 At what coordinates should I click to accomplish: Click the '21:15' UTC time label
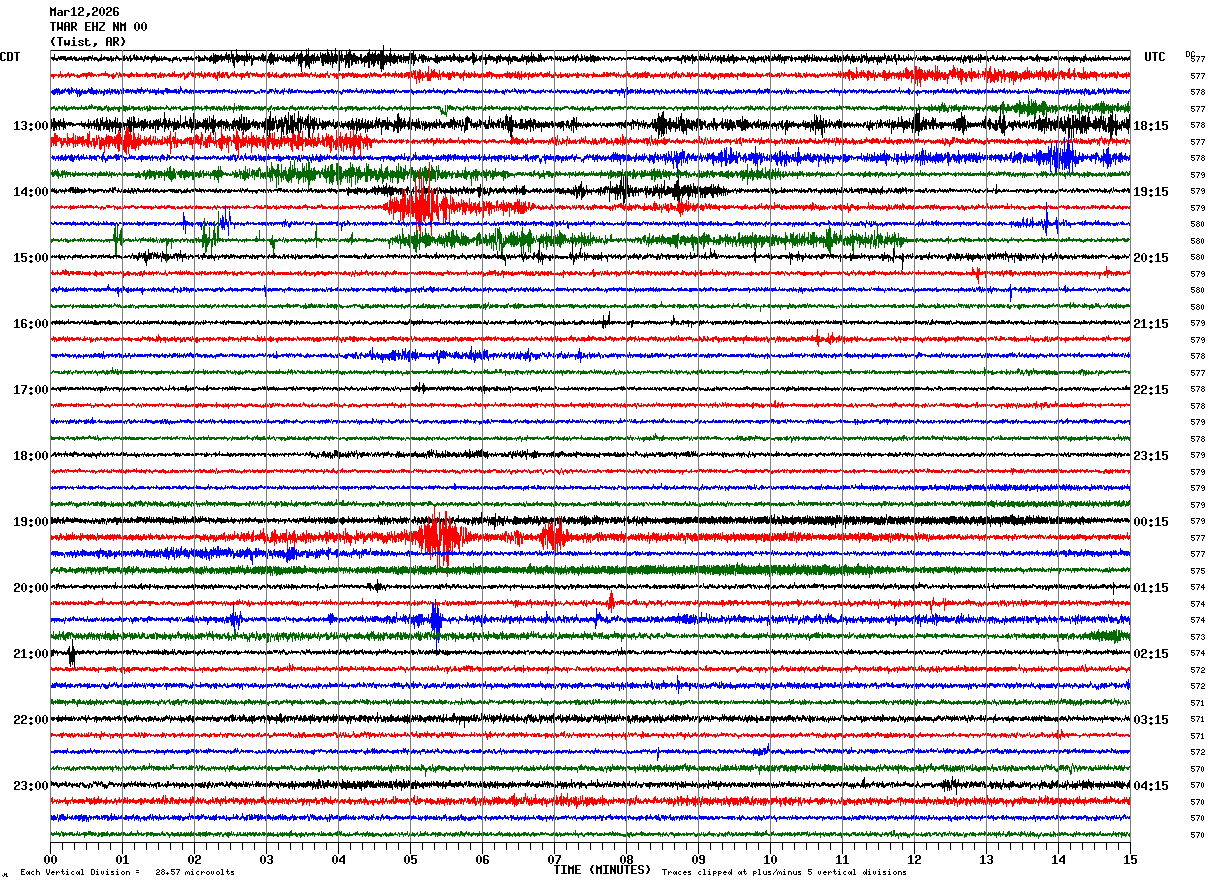pyautogui.click(x=1150, y=324)
